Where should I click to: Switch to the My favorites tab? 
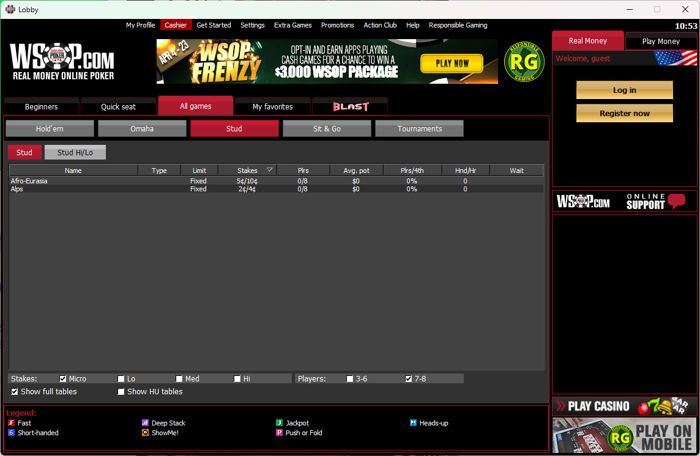point(272,106)
